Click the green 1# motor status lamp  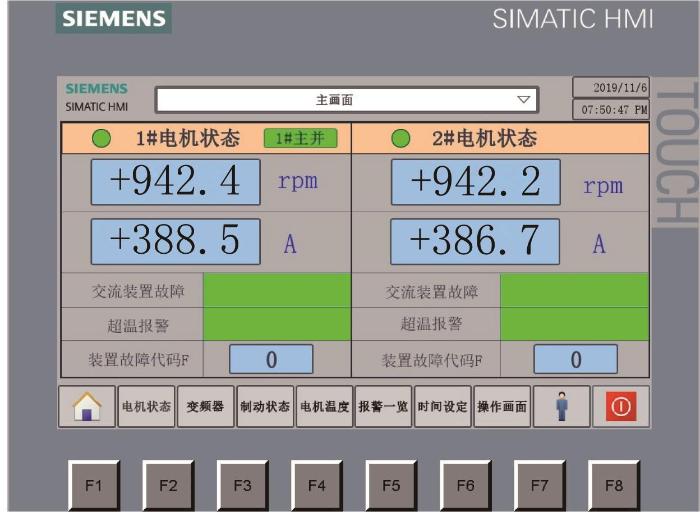(101, 138)
